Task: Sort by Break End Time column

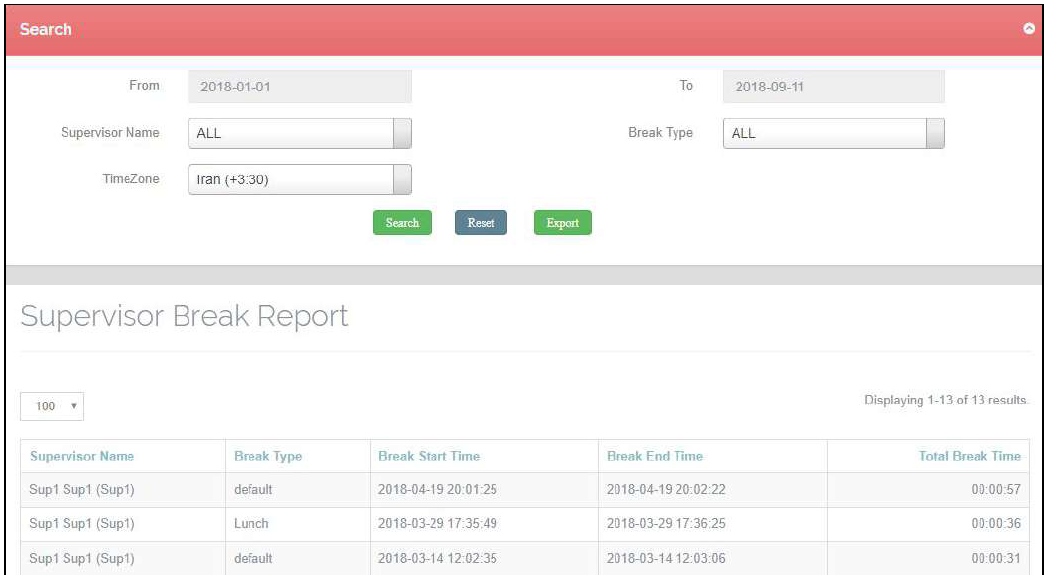Action: (x=655, y=456)
